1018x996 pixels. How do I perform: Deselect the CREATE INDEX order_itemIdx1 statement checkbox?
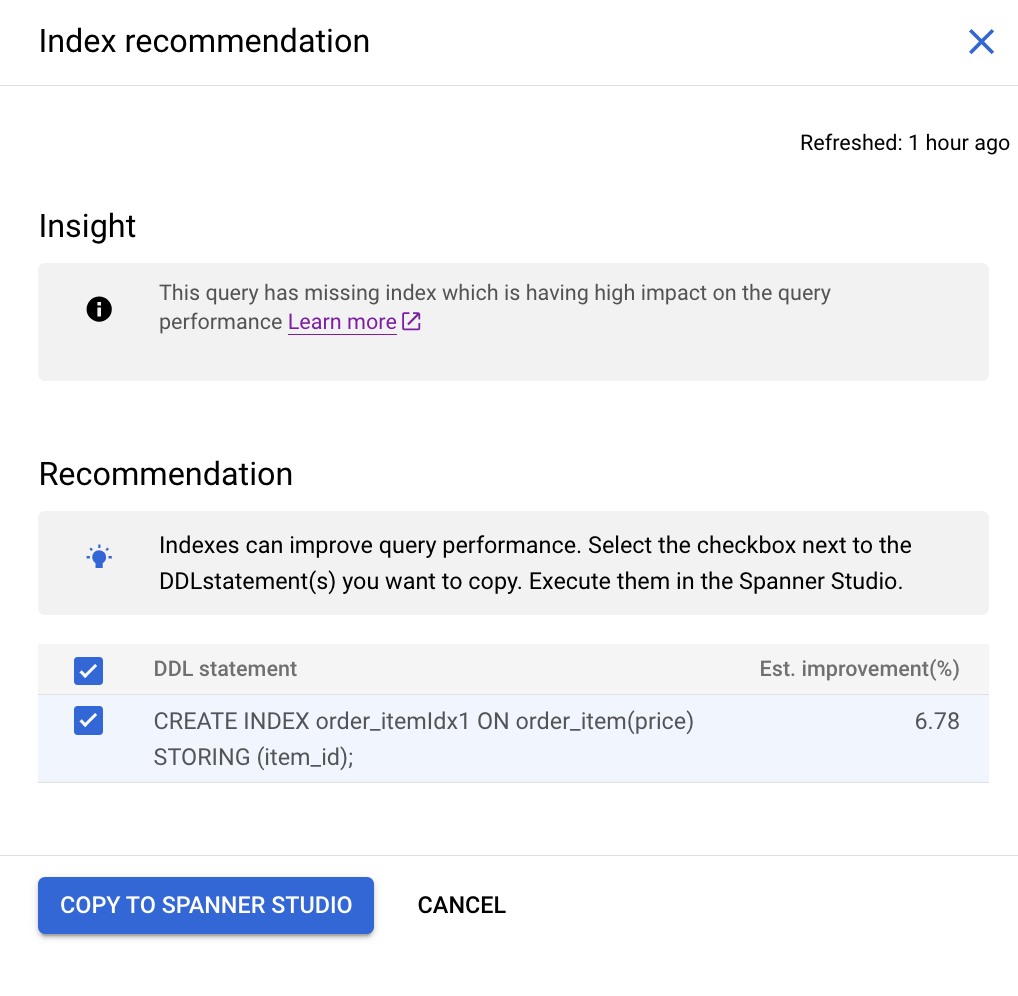(x=88, y=720)
